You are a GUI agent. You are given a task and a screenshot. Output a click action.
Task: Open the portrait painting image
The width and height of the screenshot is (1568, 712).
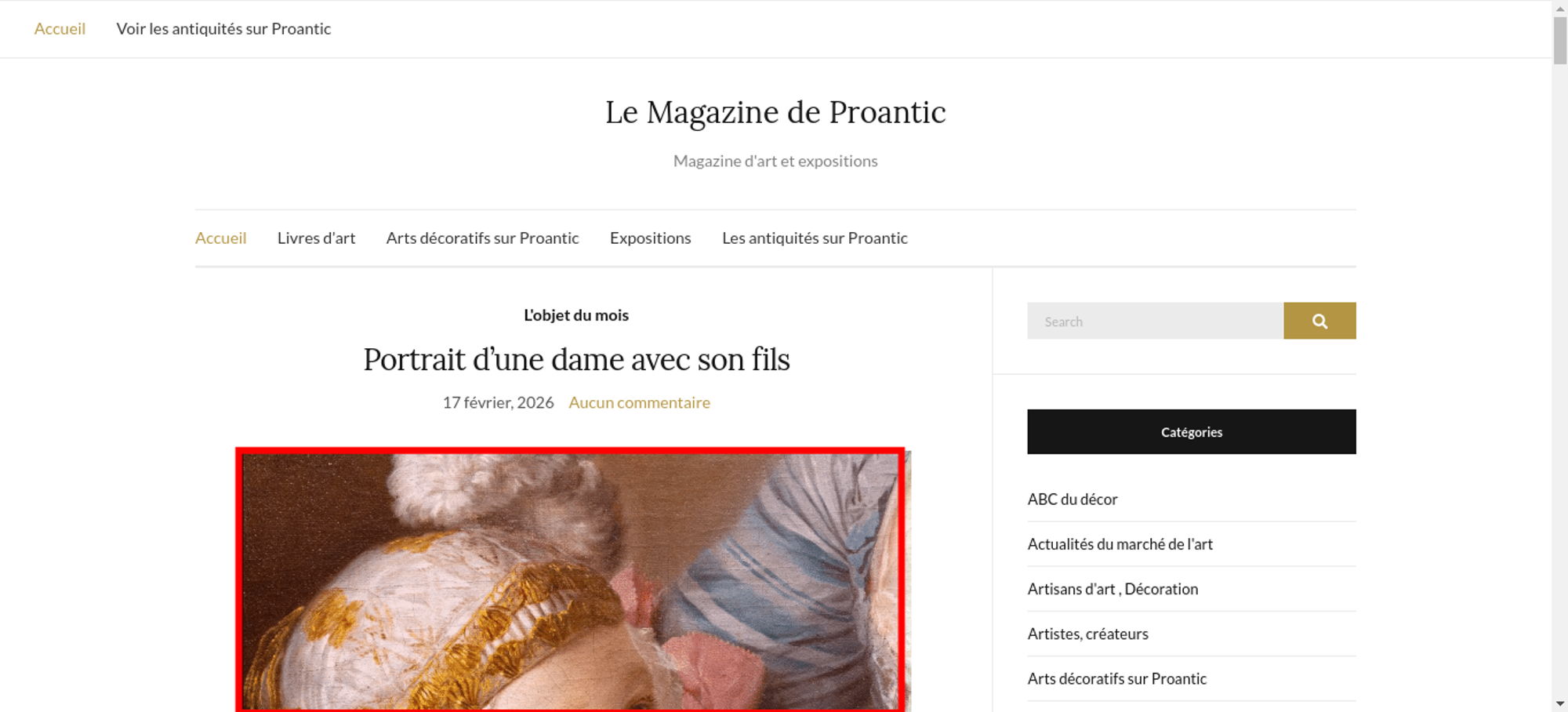572,581
